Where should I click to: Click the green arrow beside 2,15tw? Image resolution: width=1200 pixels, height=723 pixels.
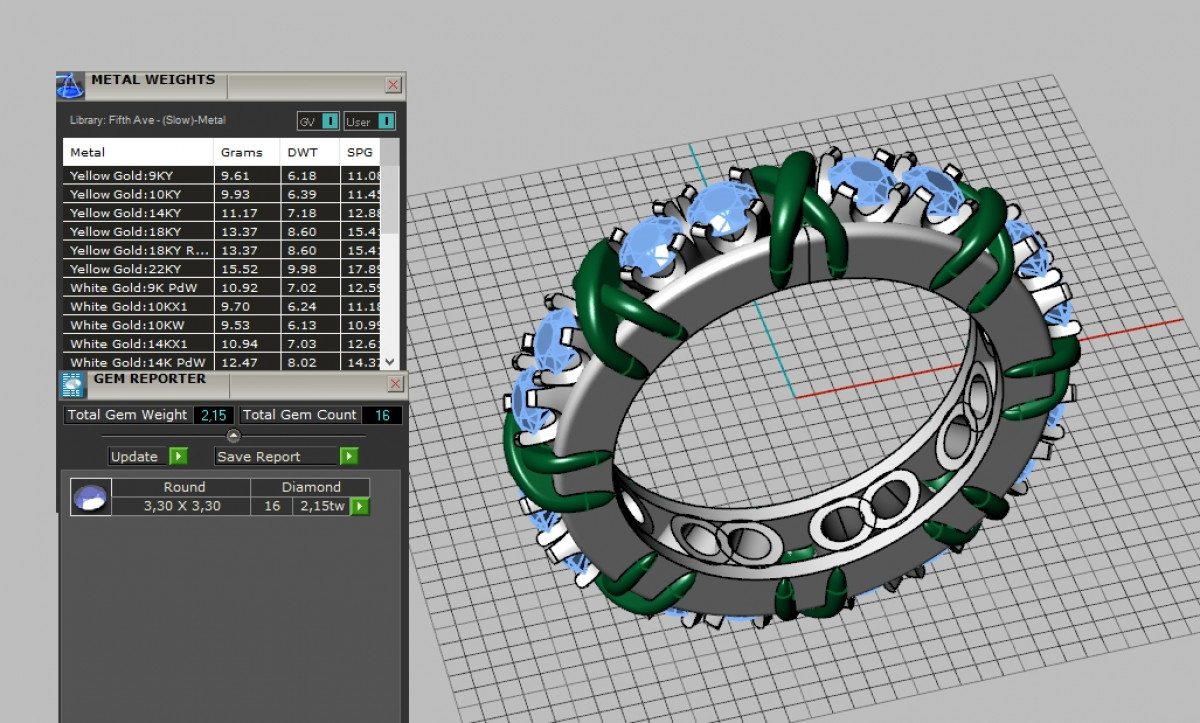(x=360, y=507)
